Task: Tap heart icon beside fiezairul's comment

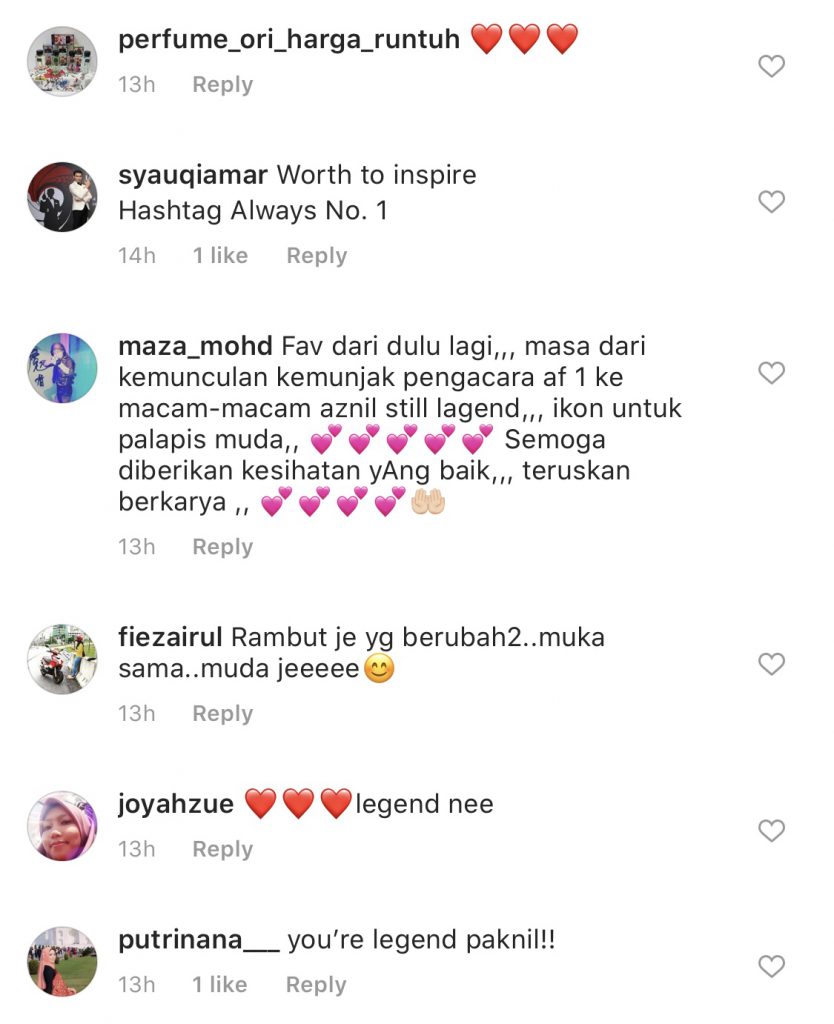Action: click(771, 664)
